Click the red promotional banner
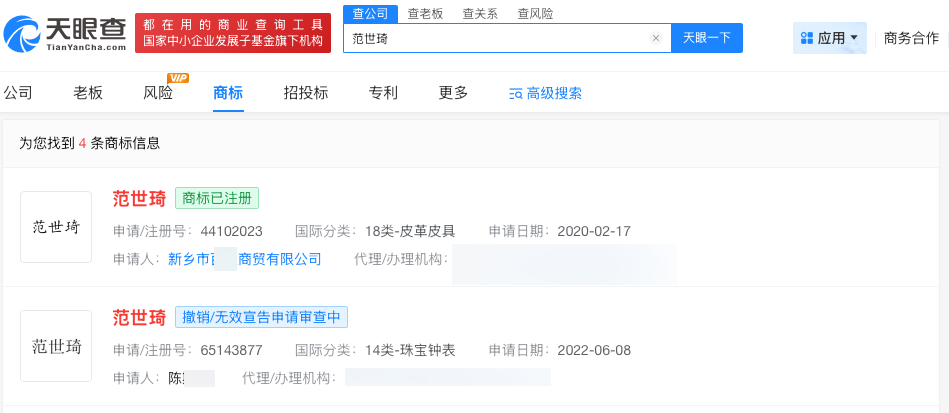Screen dimensions: 949x413 coord(232,33)
